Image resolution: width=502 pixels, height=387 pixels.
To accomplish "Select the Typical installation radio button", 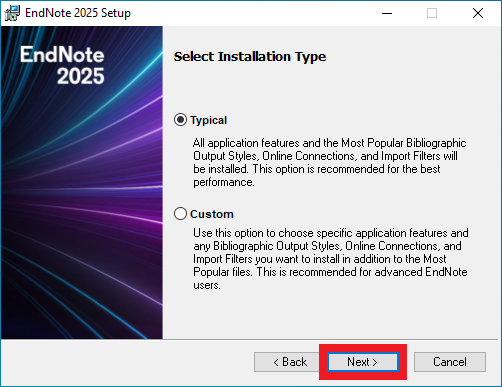I will coord(180,120).
